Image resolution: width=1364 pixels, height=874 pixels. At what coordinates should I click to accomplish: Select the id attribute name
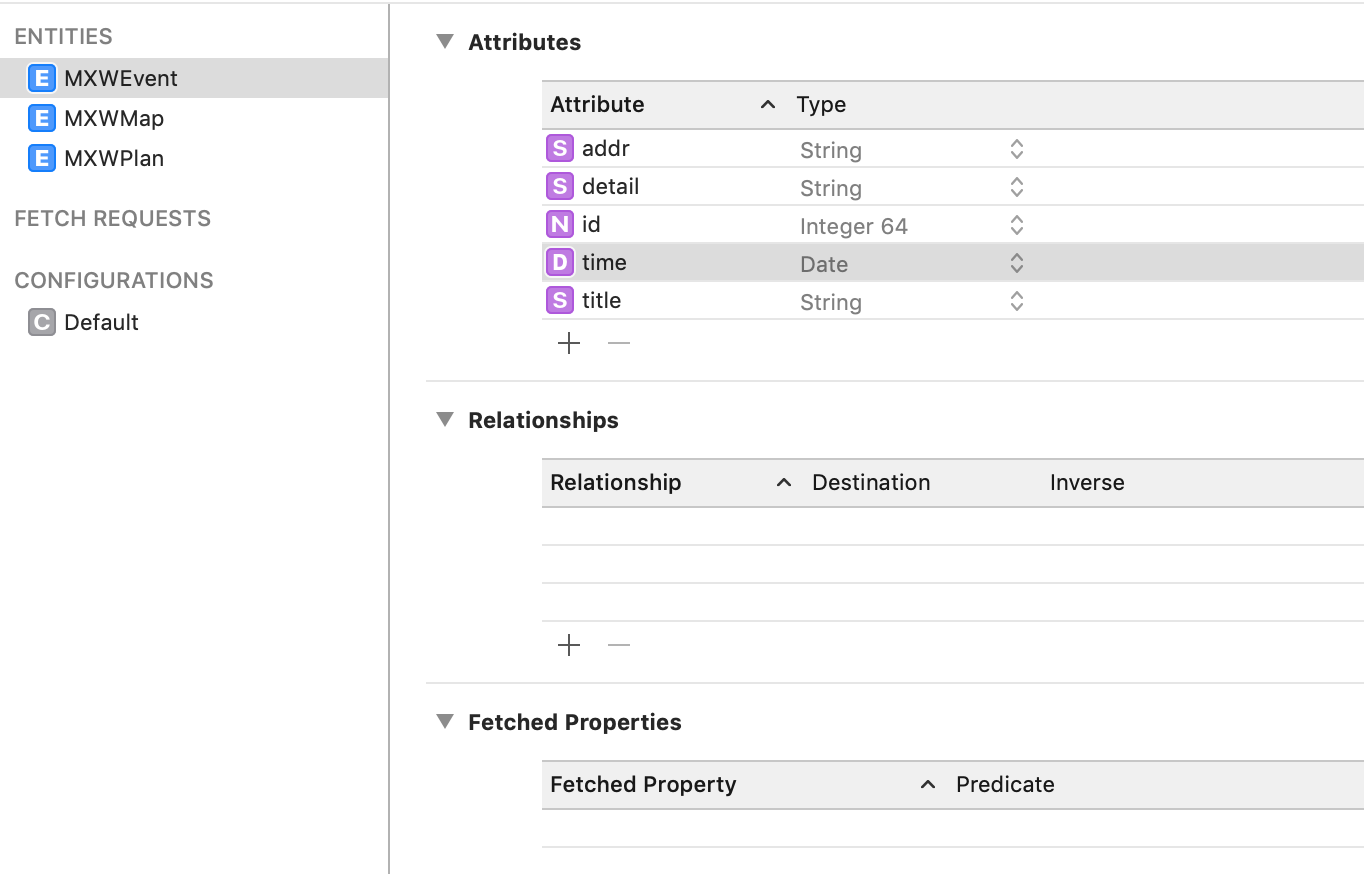pos(591,224)
